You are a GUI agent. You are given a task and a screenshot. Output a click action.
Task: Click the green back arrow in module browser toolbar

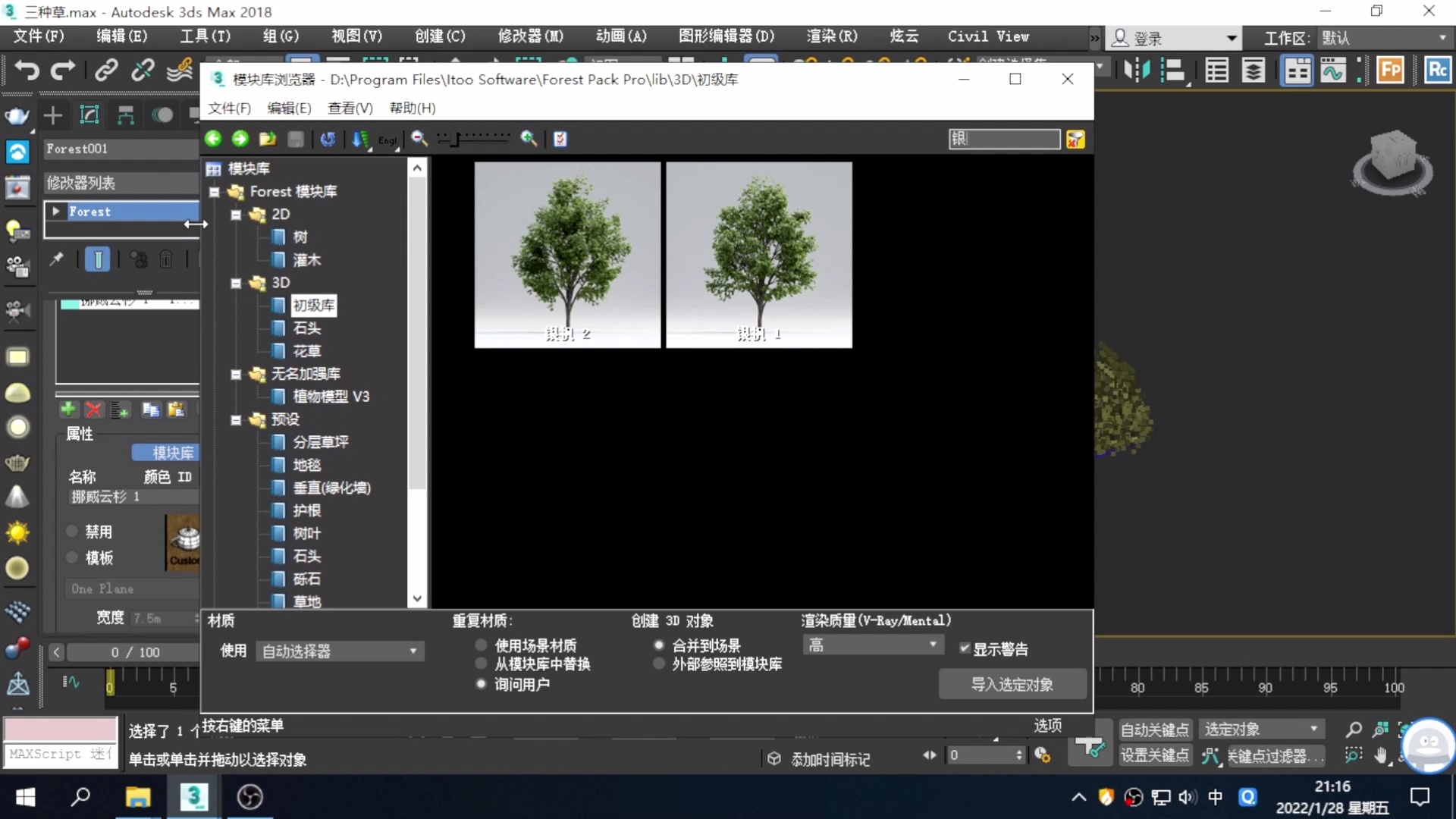click(x=214, y=139)
